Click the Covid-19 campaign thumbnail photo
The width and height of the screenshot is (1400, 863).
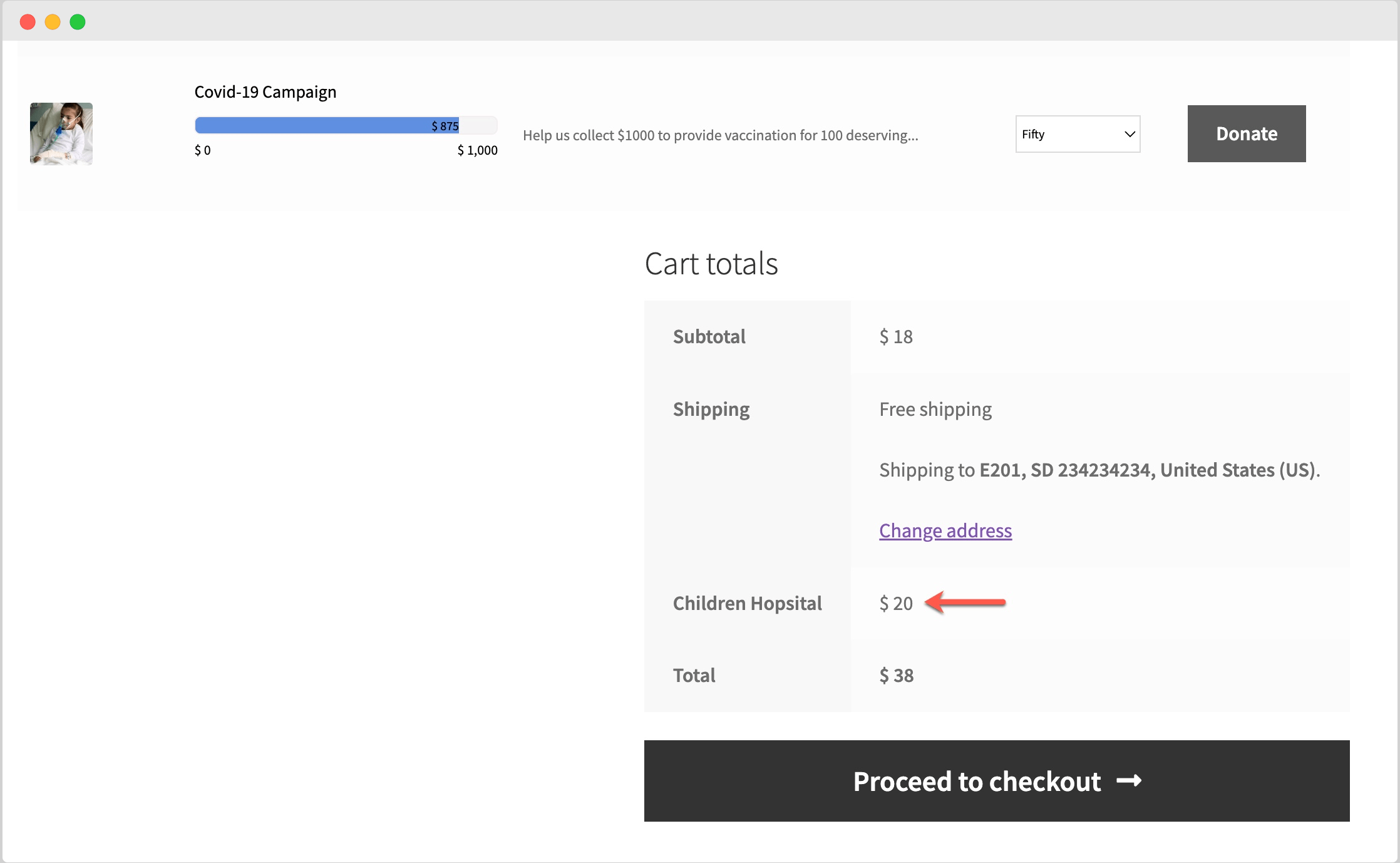click(x=61, y=133)
